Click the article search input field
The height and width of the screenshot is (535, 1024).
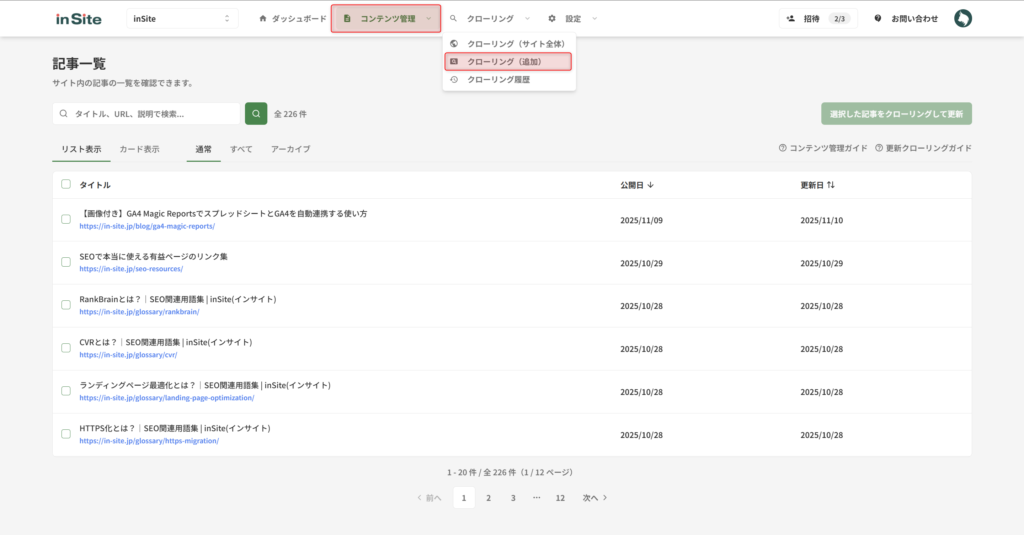152,114
